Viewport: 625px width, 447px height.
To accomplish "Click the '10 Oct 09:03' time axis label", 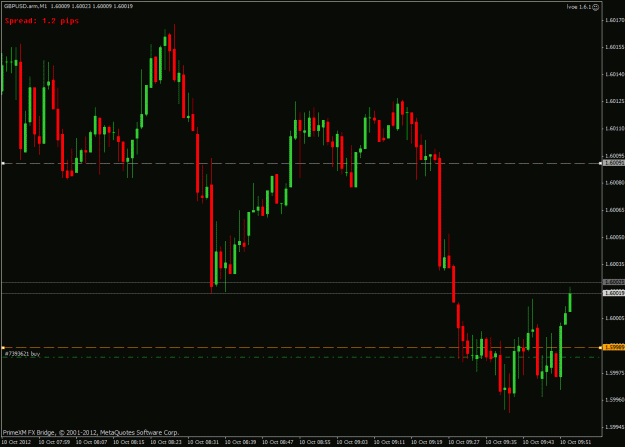I will (352, 442).
